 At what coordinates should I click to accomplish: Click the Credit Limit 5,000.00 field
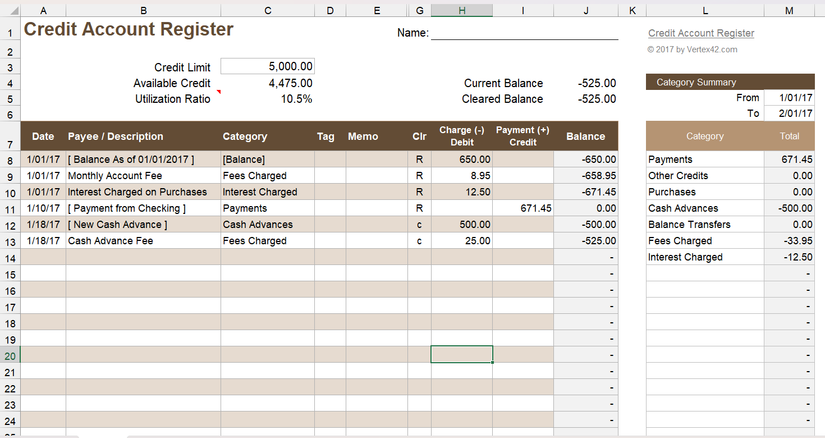pyautogui.click(x=267, y=66)
